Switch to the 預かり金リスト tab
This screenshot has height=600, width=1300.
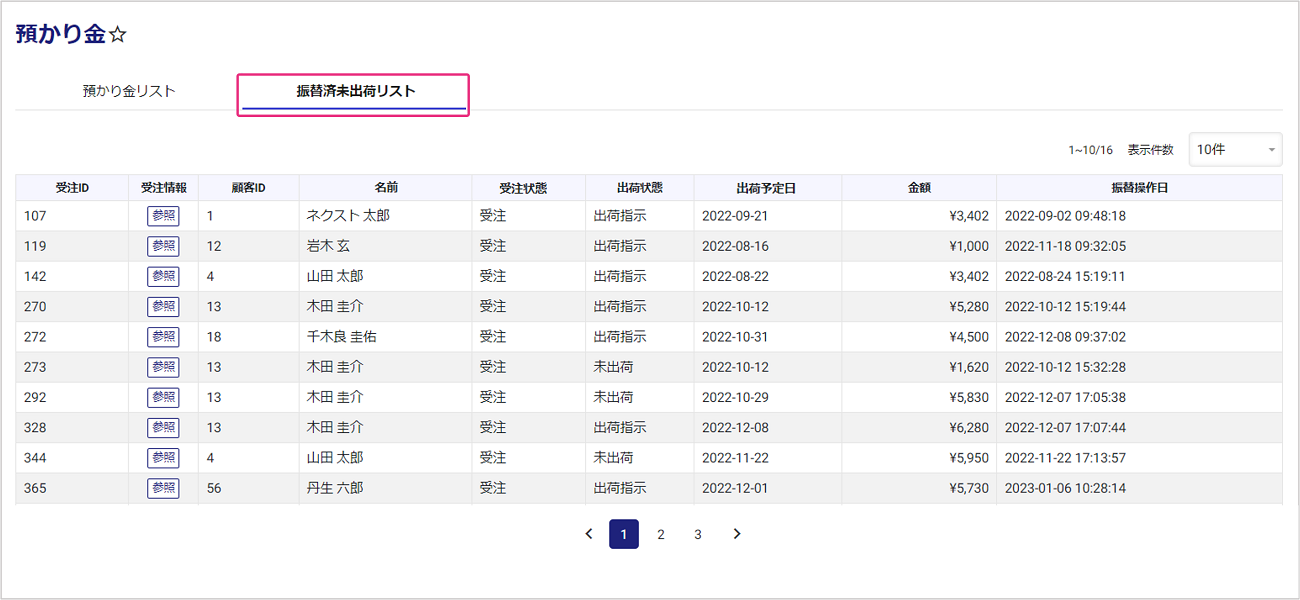129,91
